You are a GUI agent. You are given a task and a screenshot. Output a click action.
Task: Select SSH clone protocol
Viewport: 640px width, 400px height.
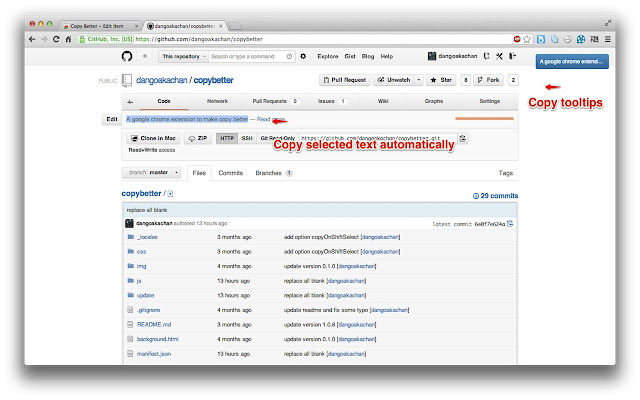tap(247, 138)
